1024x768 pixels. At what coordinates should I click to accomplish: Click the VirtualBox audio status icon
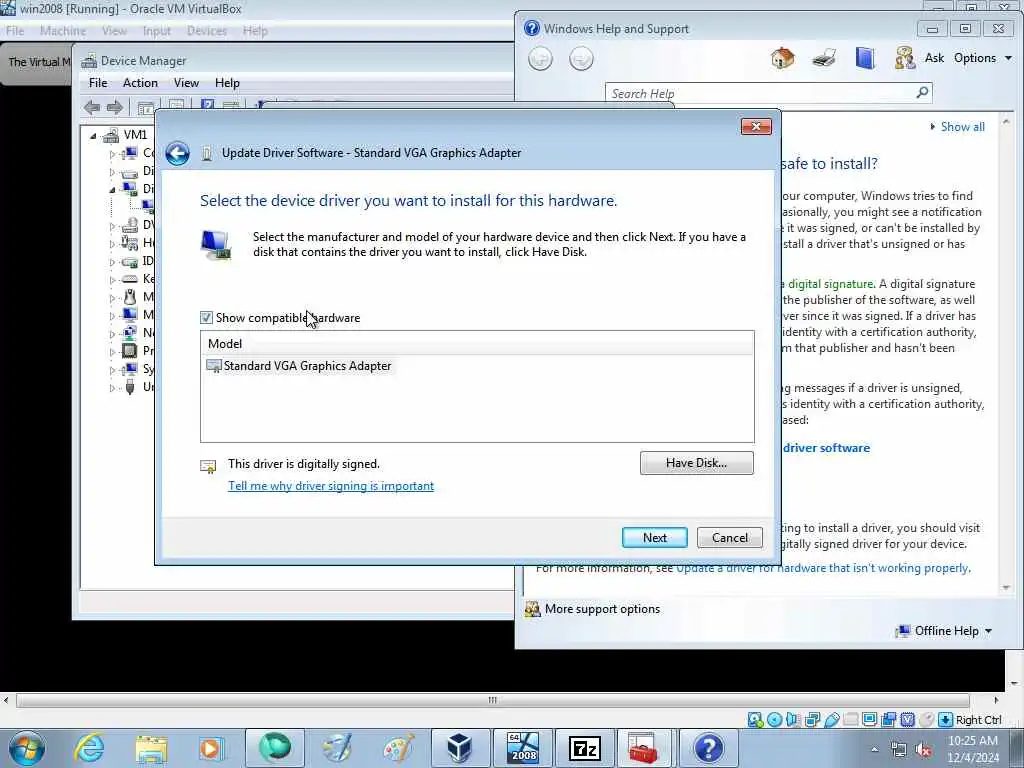[x=793, y=720]
